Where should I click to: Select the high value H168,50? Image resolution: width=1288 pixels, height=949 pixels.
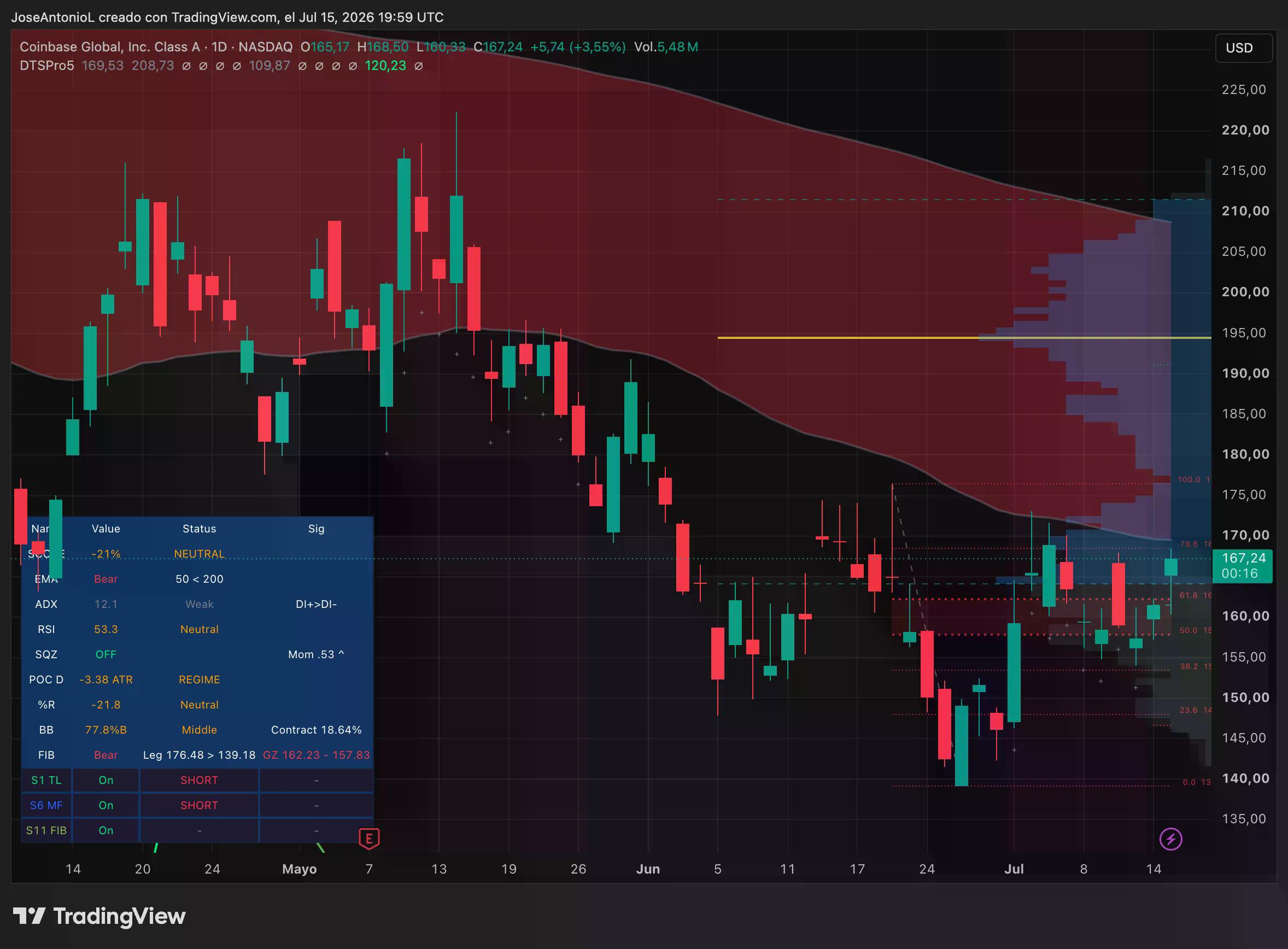[383, 47]
